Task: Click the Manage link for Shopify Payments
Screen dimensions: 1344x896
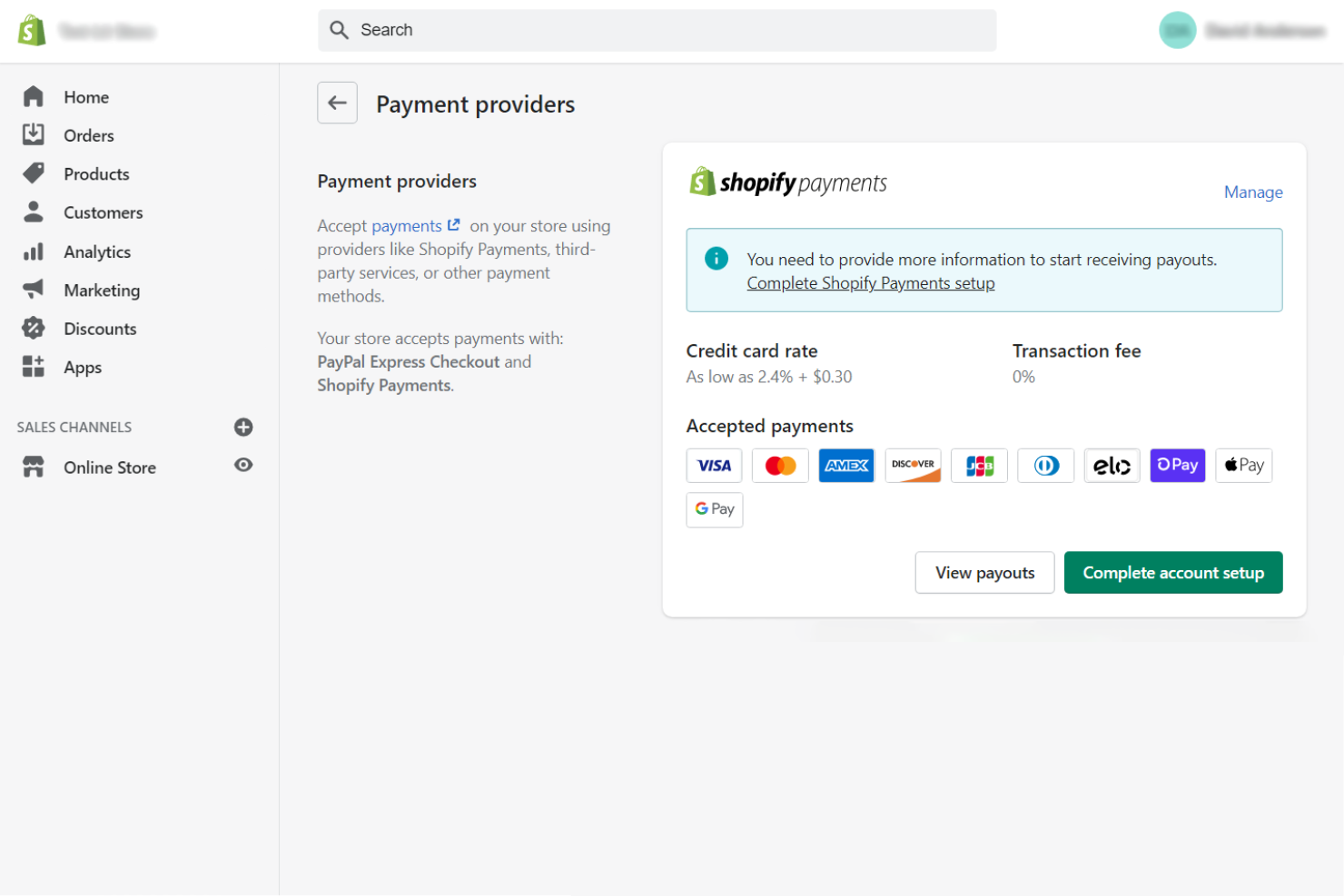Action: [x=1253, y=192]
